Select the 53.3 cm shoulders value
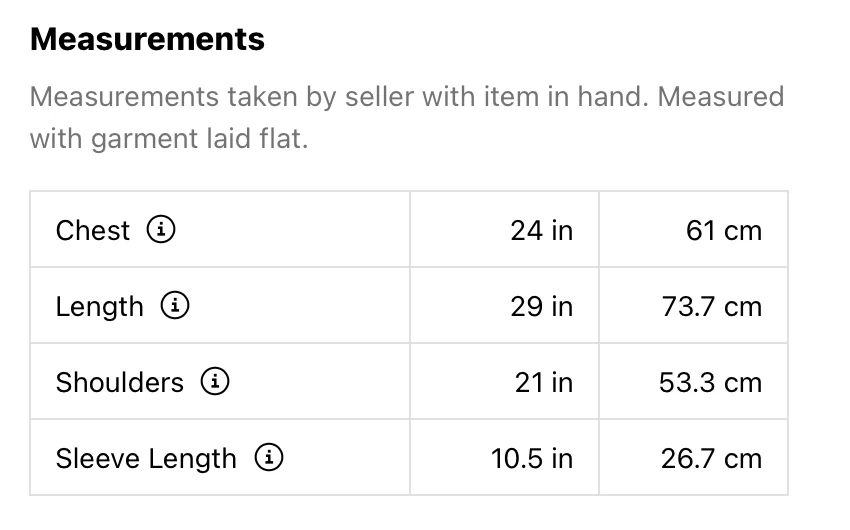The image size is (850, 530). 710,383
